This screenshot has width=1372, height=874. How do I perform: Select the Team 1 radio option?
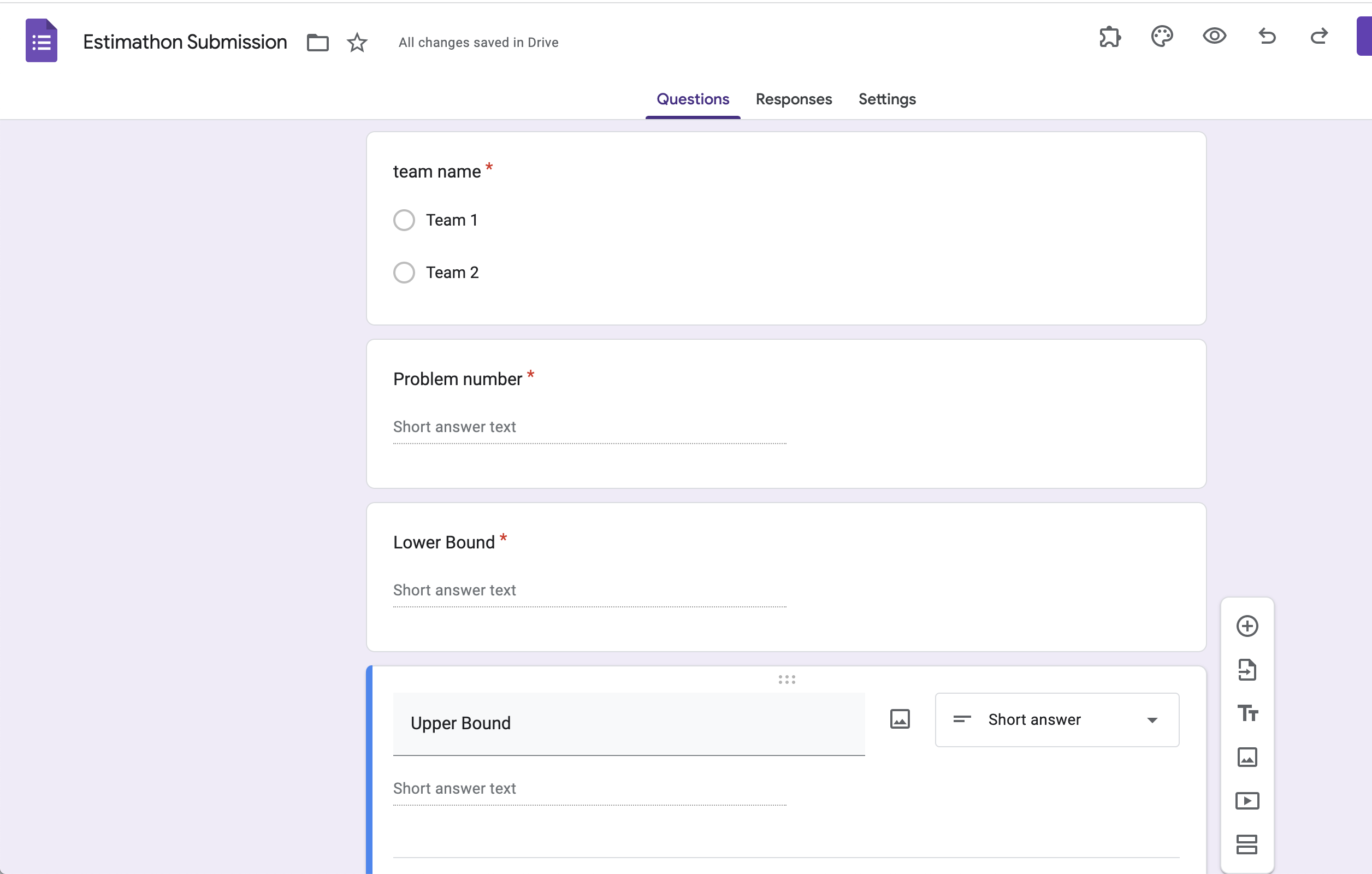[404, 220]
